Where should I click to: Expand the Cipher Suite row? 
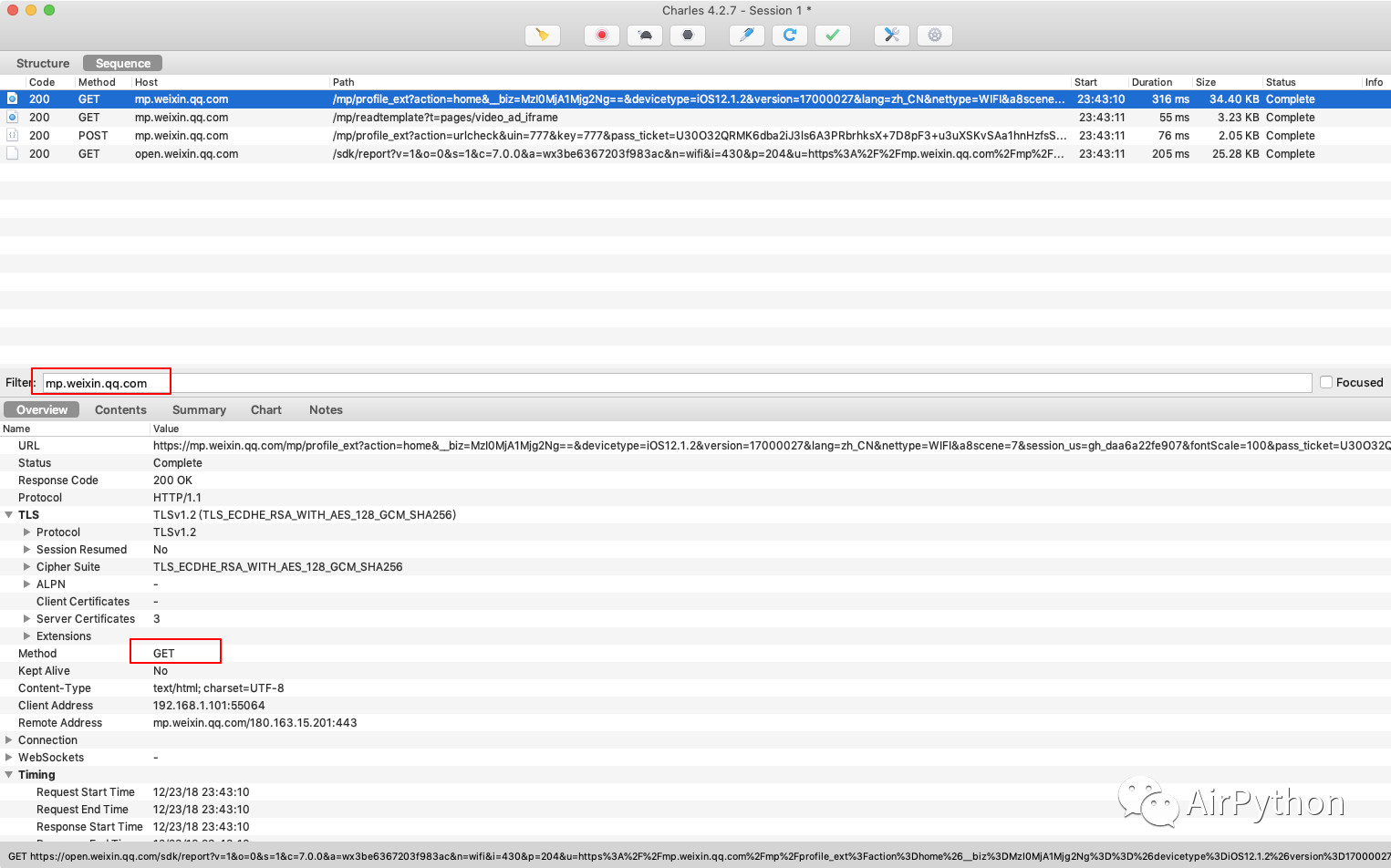27,567
